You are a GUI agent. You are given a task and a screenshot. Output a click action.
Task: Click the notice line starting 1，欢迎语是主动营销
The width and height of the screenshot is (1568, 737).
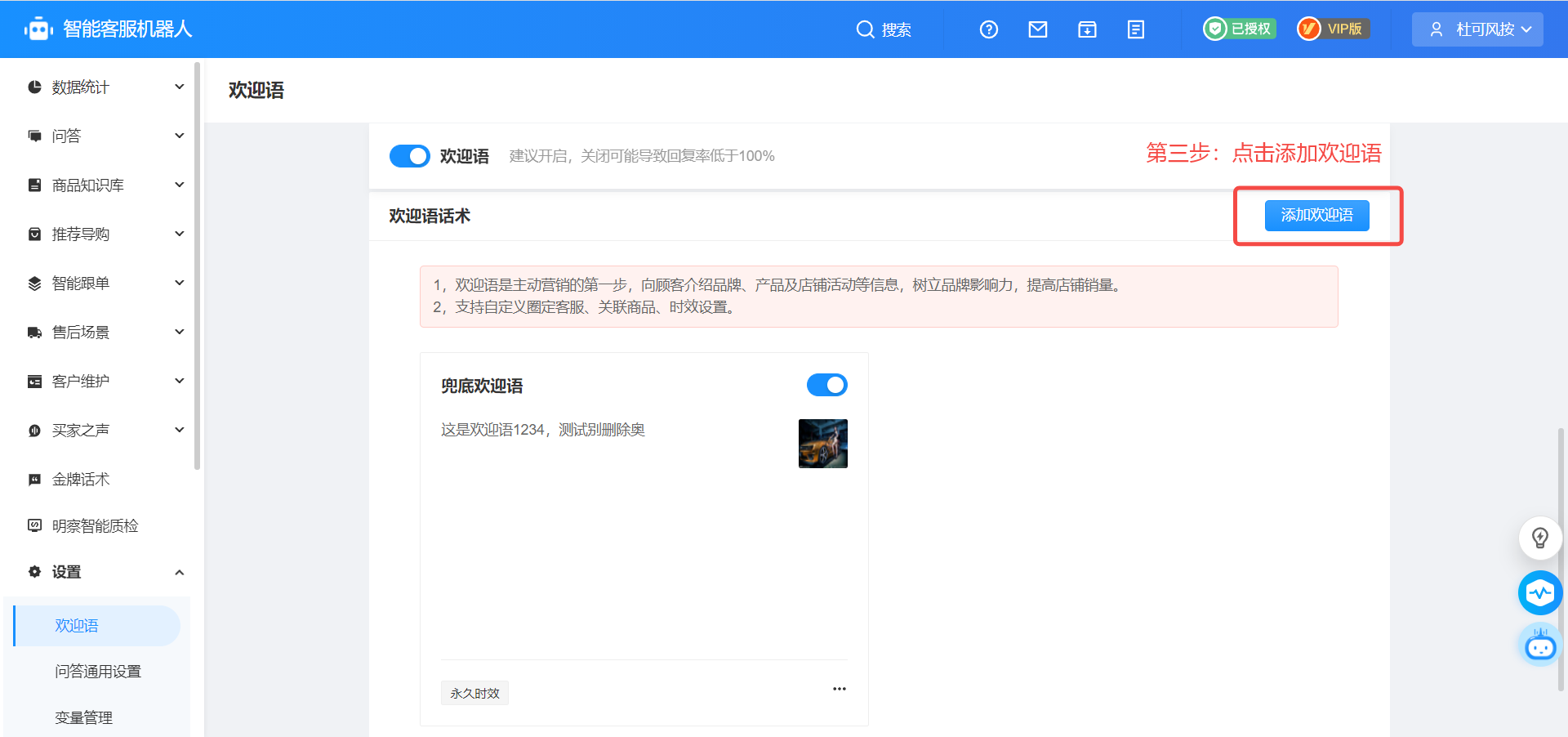tap(780, 285)
